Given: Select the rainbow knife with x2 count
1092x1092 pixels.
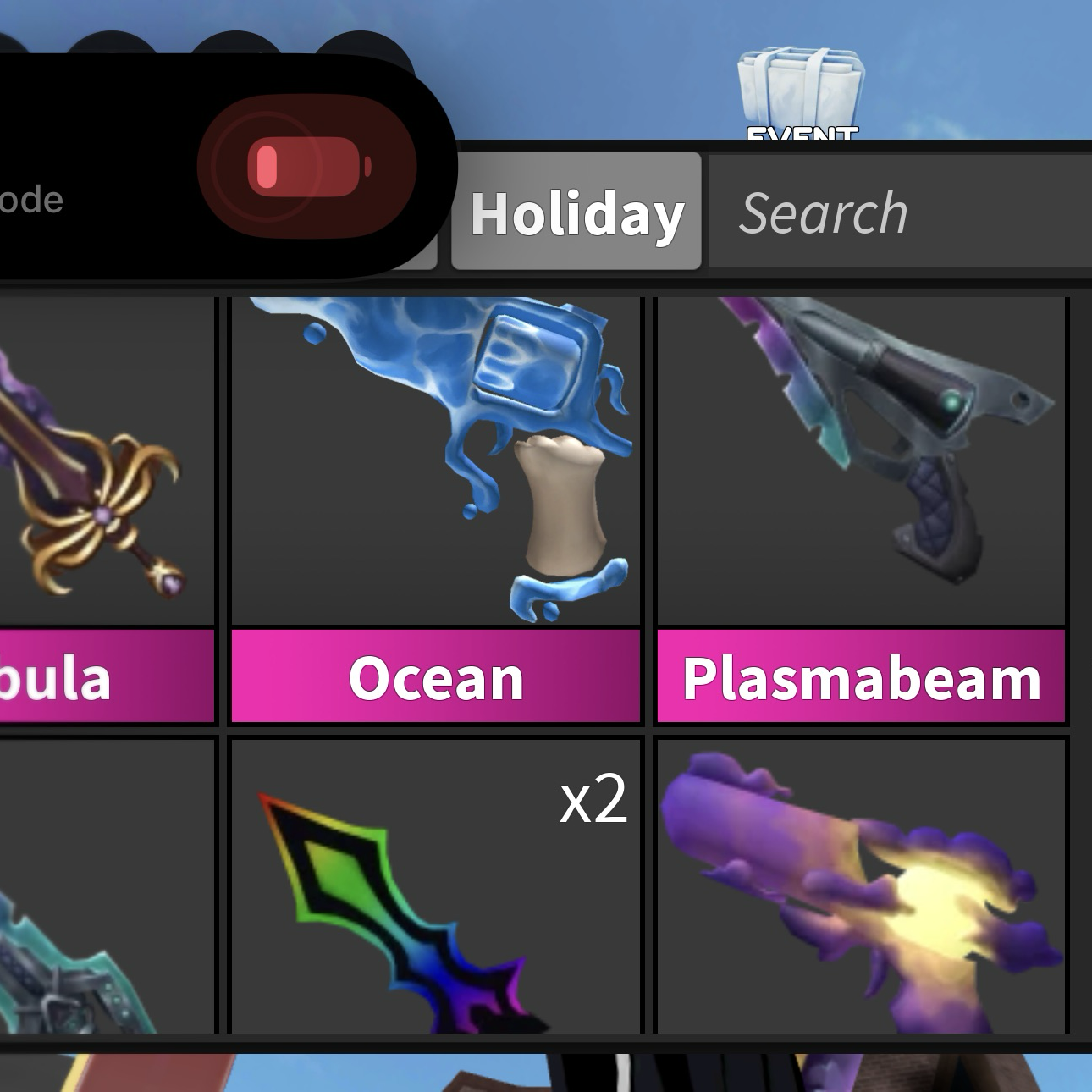Looking at the screenshot, I should tap(435, 886).
